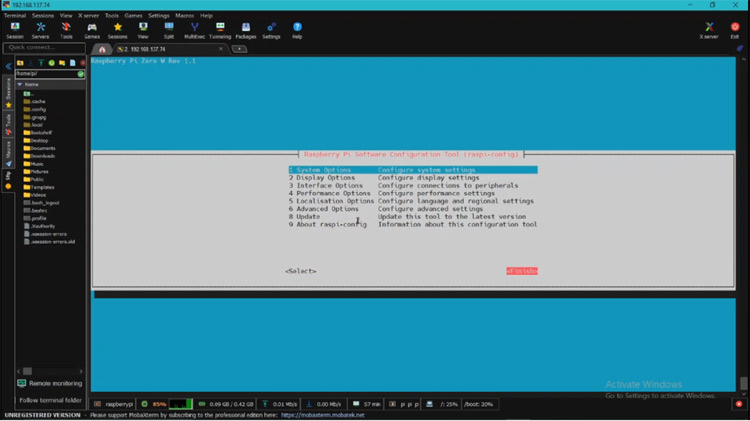Select 5 Localisation Options entry
Image resolution: width=750 pixels, height=421 pixels.
(x=413, y=201)
